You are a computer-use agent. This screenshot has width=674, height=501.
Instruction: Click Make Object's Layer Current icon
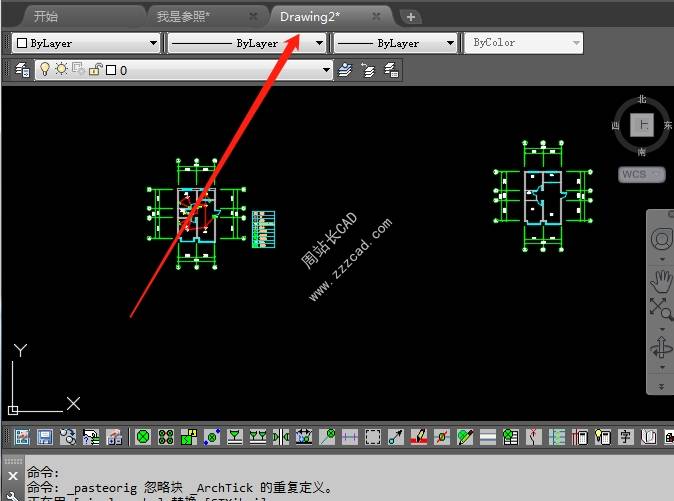345,70
